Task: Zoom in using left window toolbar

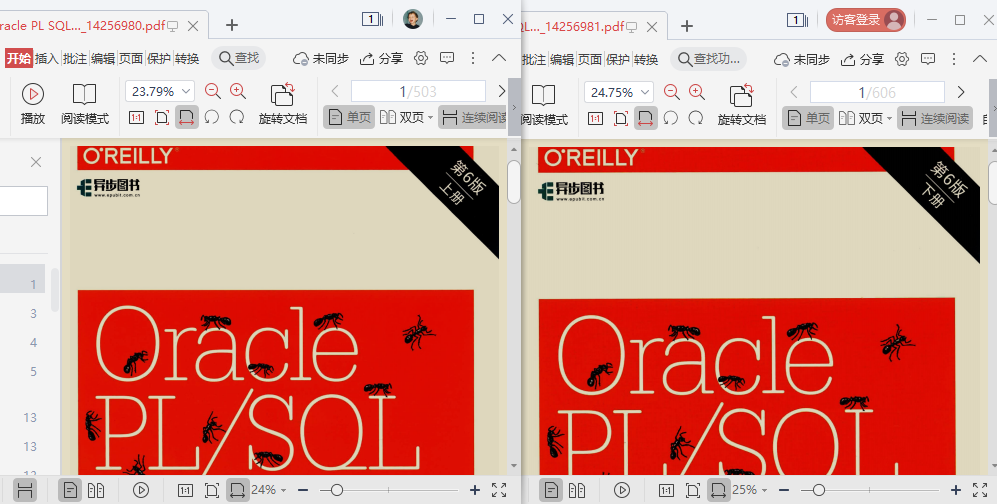Action: [238, 92]
